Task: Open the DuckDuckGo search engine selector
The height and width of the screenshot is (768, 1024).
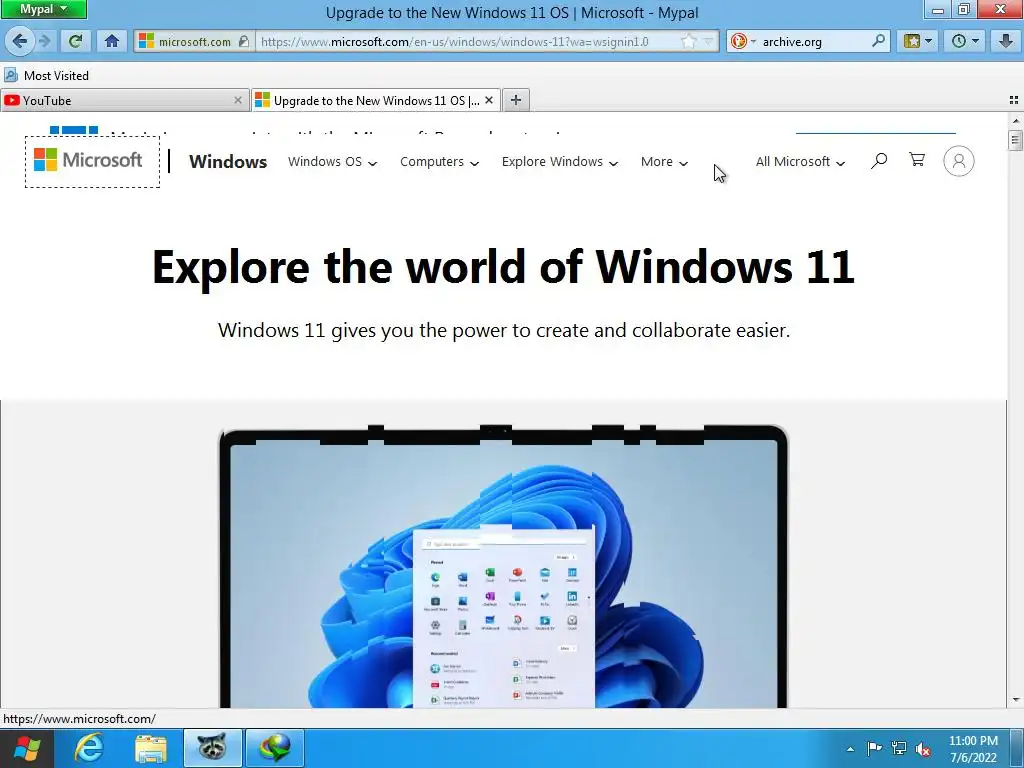Action: (x=743, y=42)
